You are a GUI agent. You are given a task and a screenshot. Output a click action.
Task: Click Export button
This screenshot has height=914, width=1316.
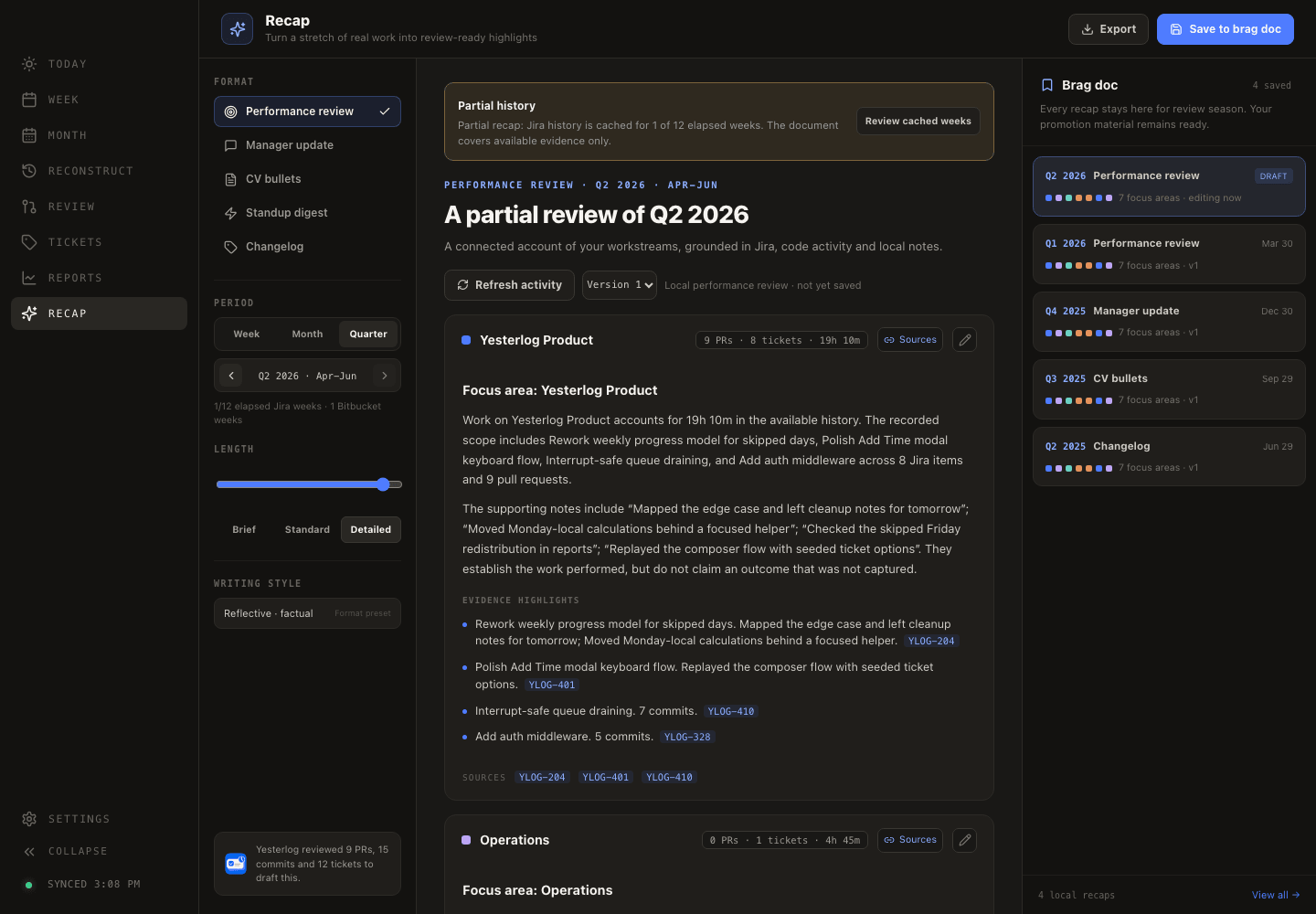coord(1109,29)
